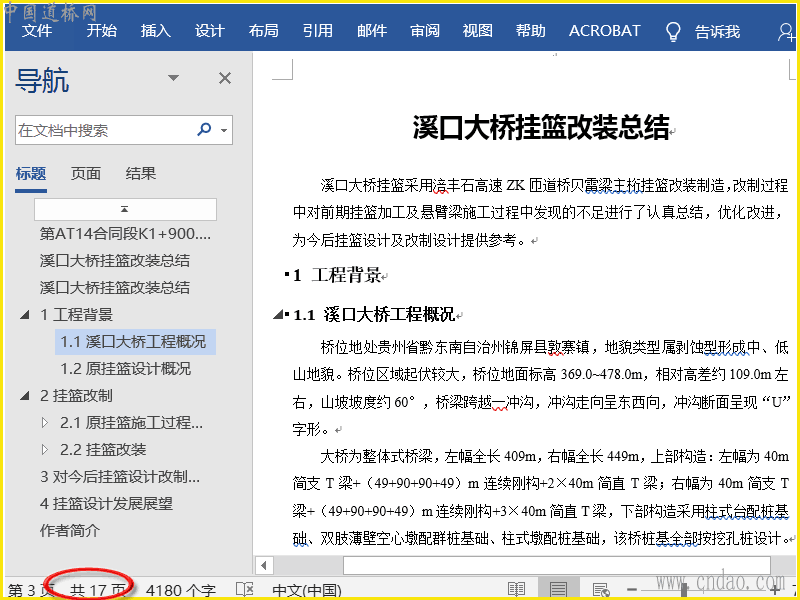Open the 文件 menu

pos(37,31)
